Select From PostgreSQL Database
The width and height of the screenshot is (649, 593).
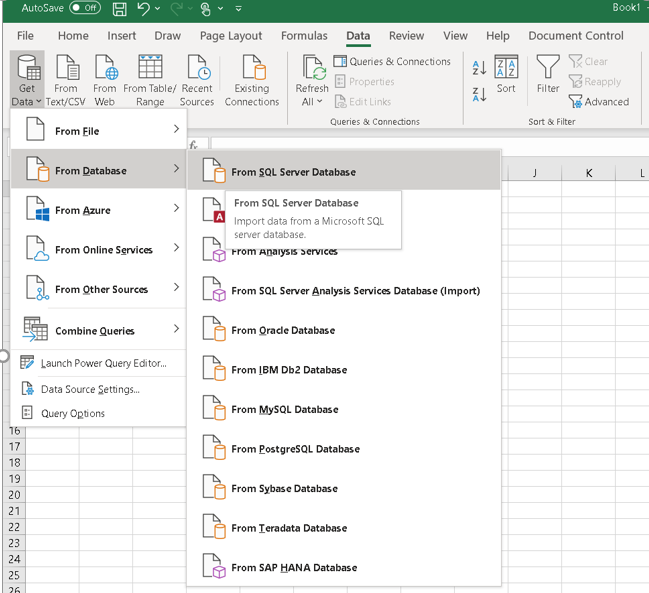click(x=344, y=449)
